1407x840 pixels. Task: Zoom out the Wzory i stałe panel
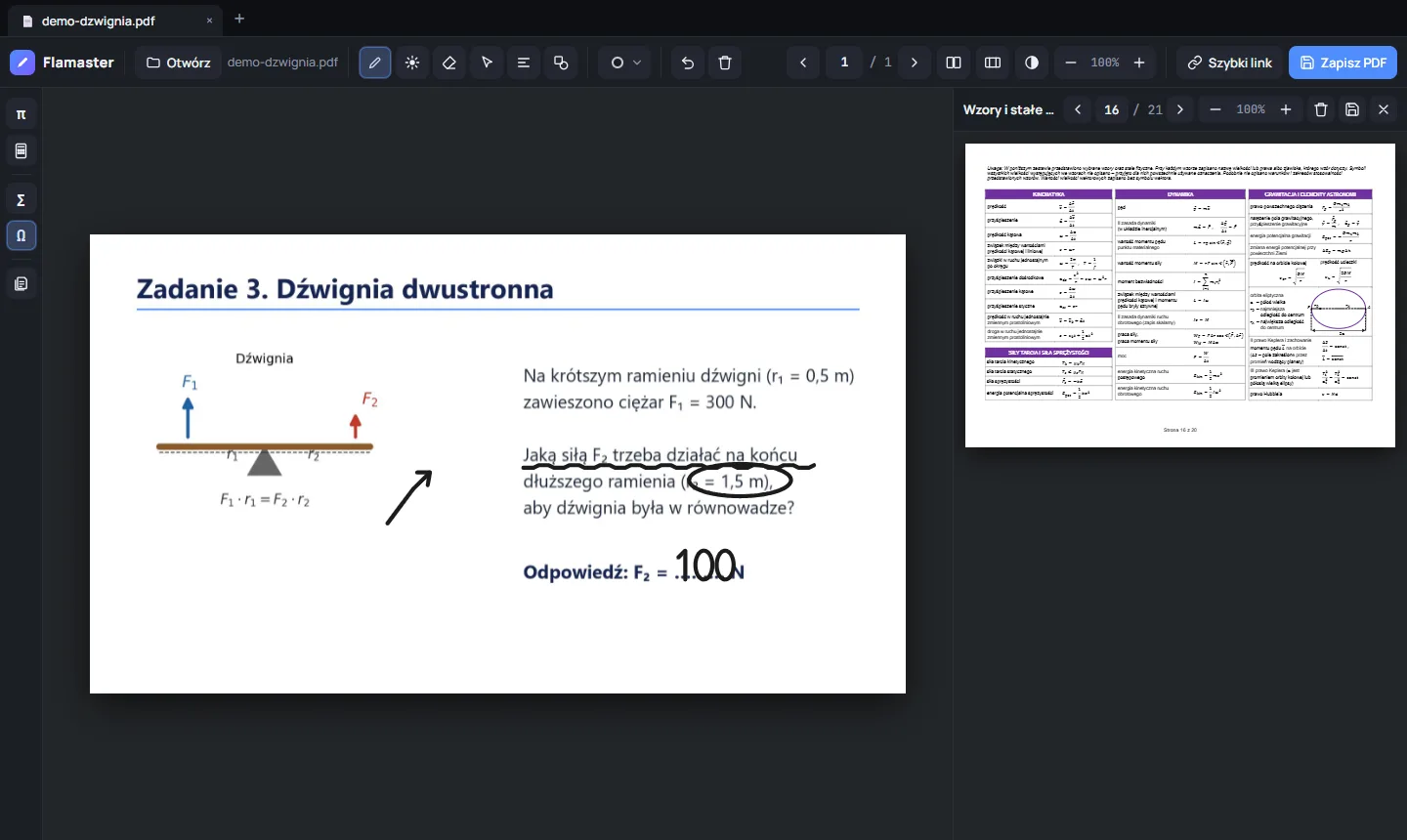(1215, 109)
